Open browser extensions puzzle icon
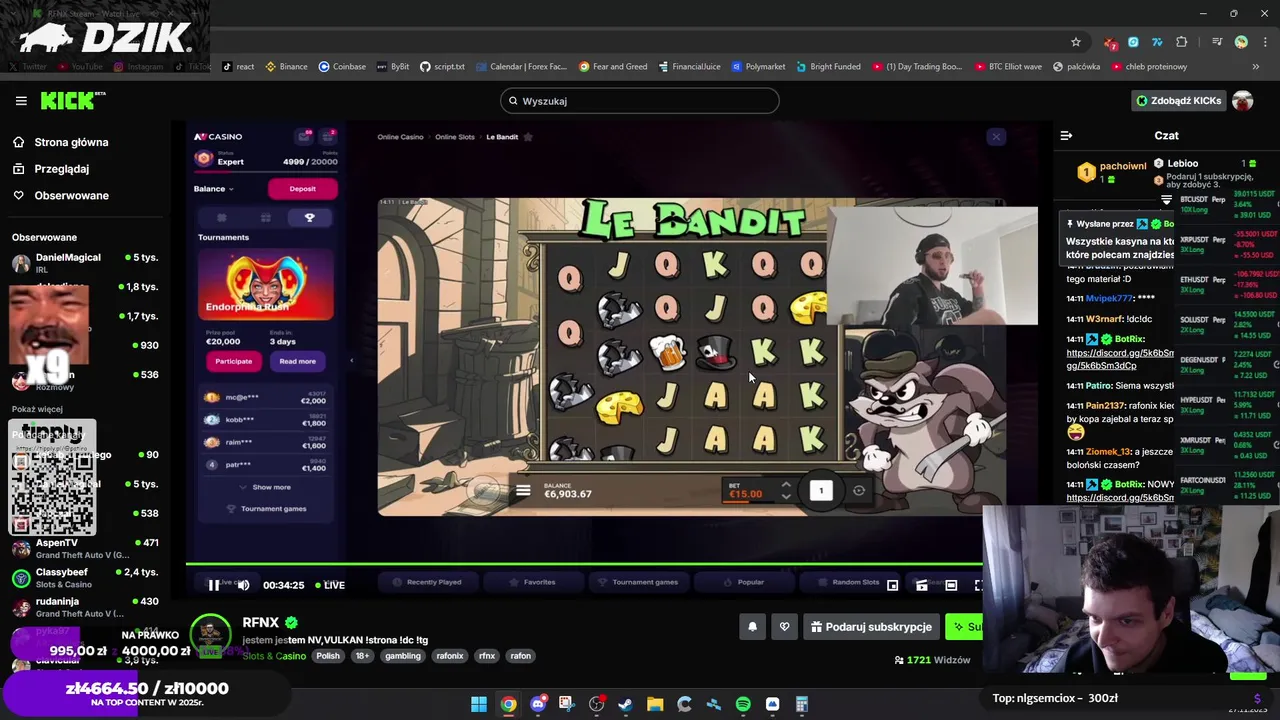This screenshot has height=720, width=1280. click(1182, 42)
